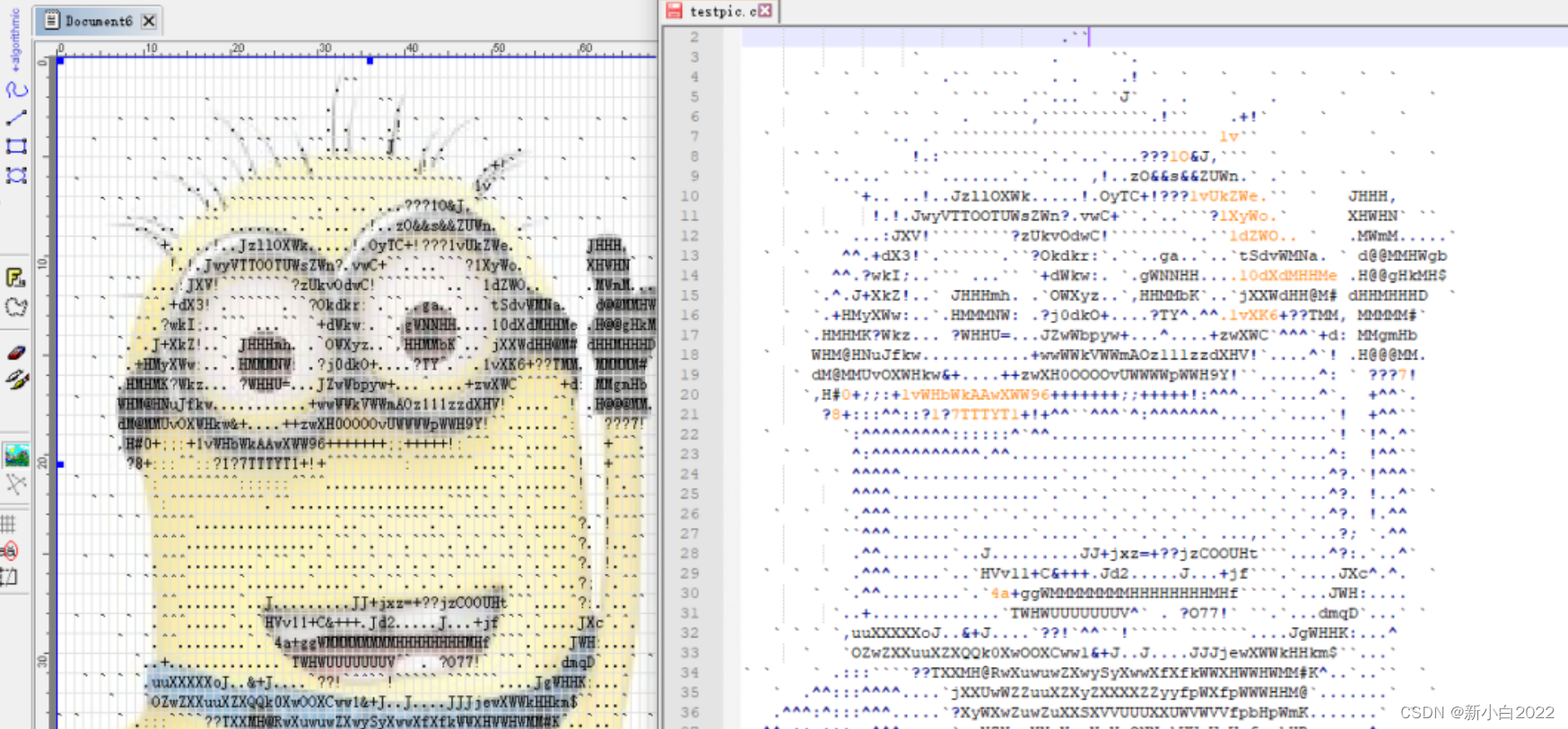The height and width of the screenshot is (729, 1568).
Task: Click the blue selection handle at canvas top-left
Action: tap(60, 61)
